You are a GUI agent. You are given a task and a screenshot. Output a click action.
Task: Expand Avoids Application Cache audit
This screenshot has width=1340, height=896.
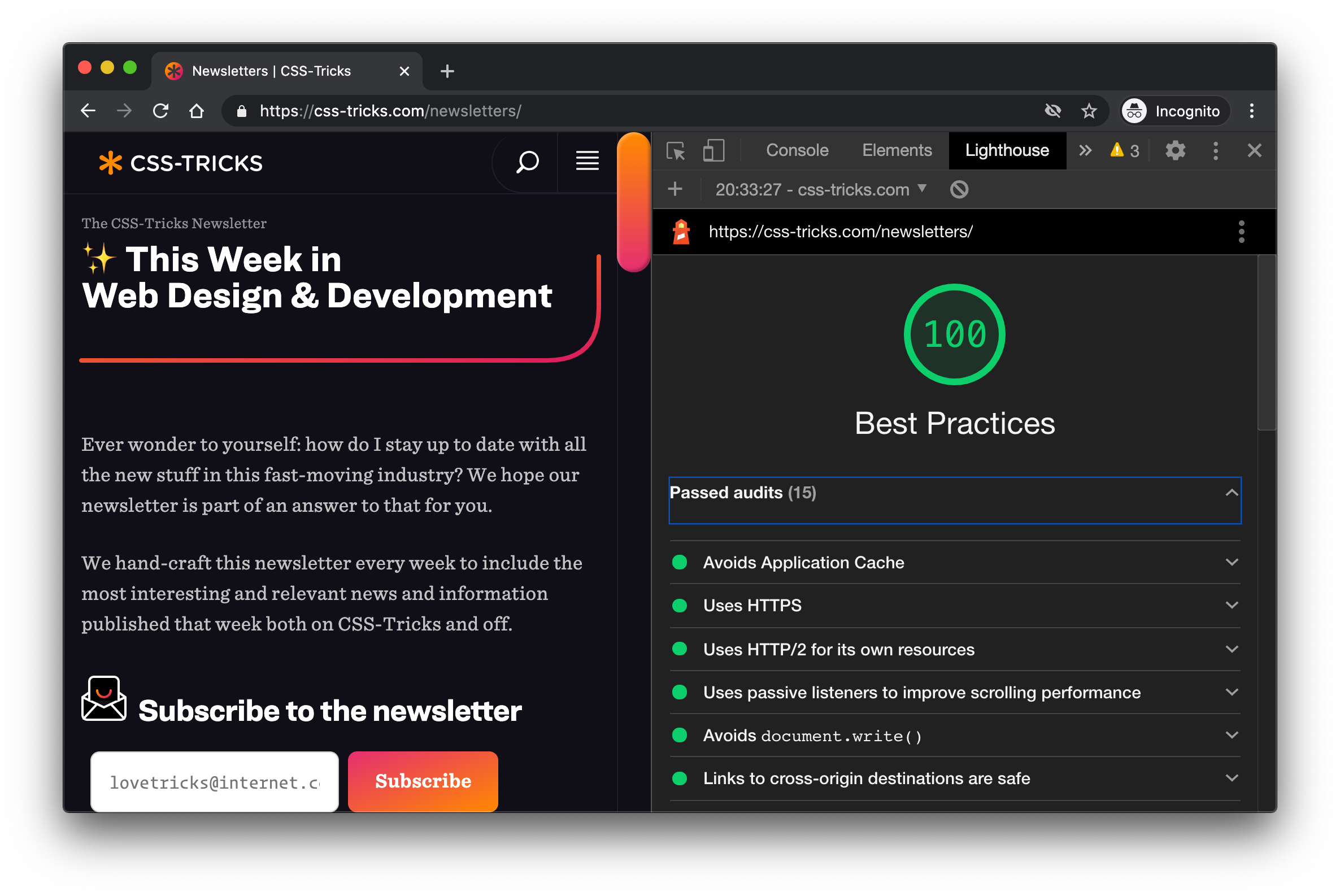coord(954,562)
